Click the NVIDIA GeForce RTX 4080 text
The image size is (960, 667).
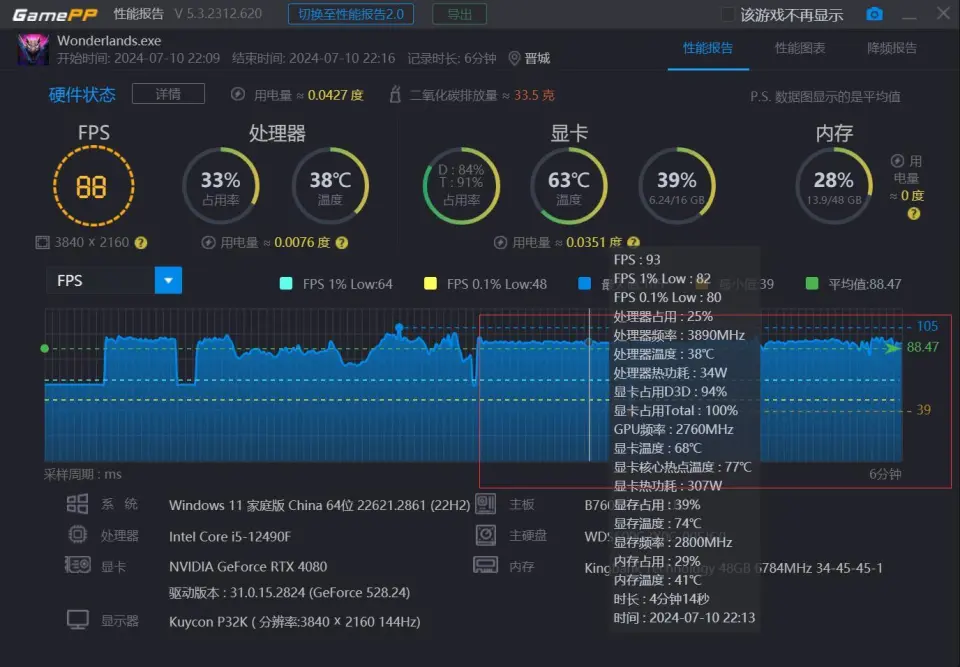(248, 567)
